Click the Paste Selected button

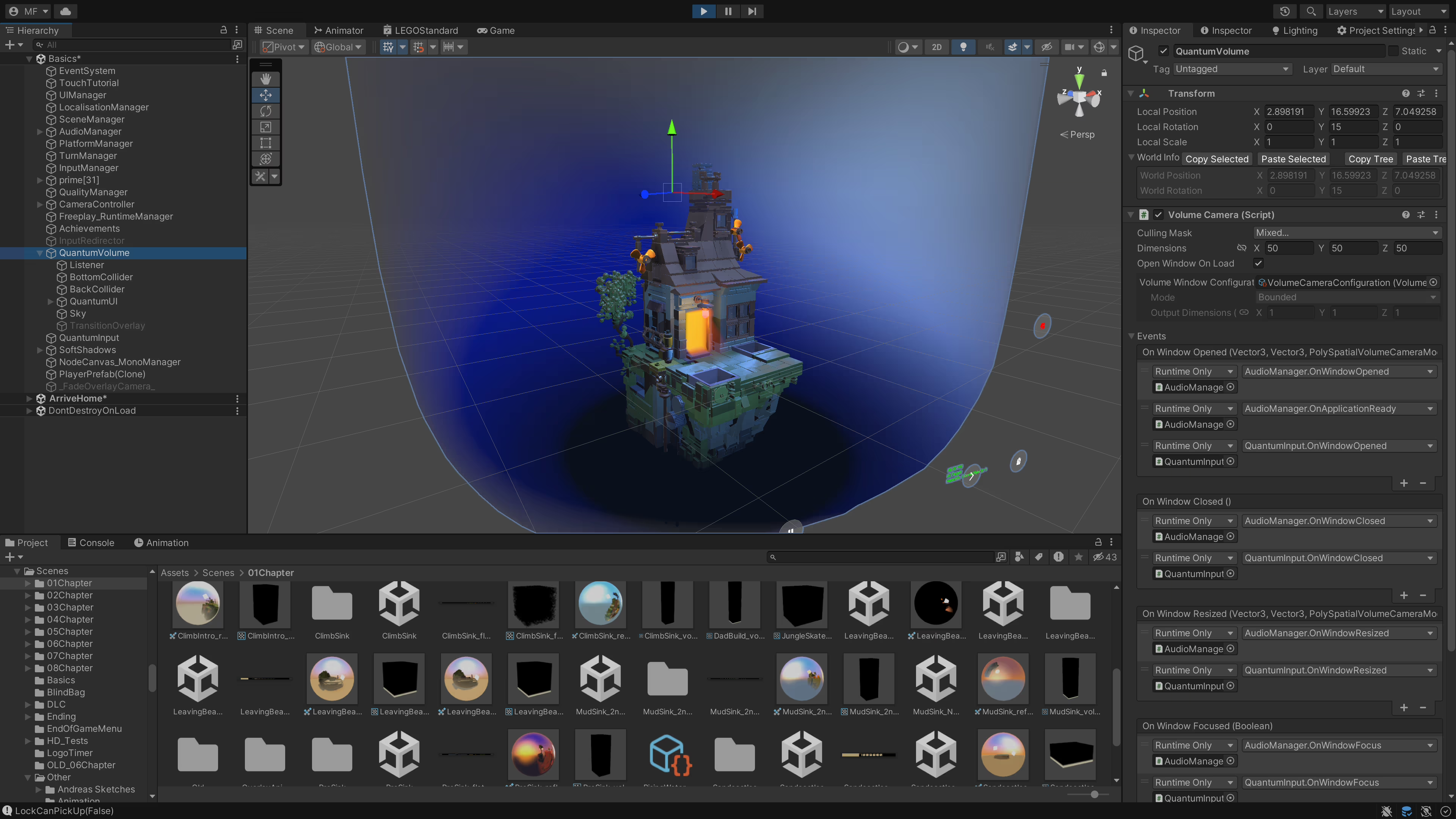point(1293,159)
